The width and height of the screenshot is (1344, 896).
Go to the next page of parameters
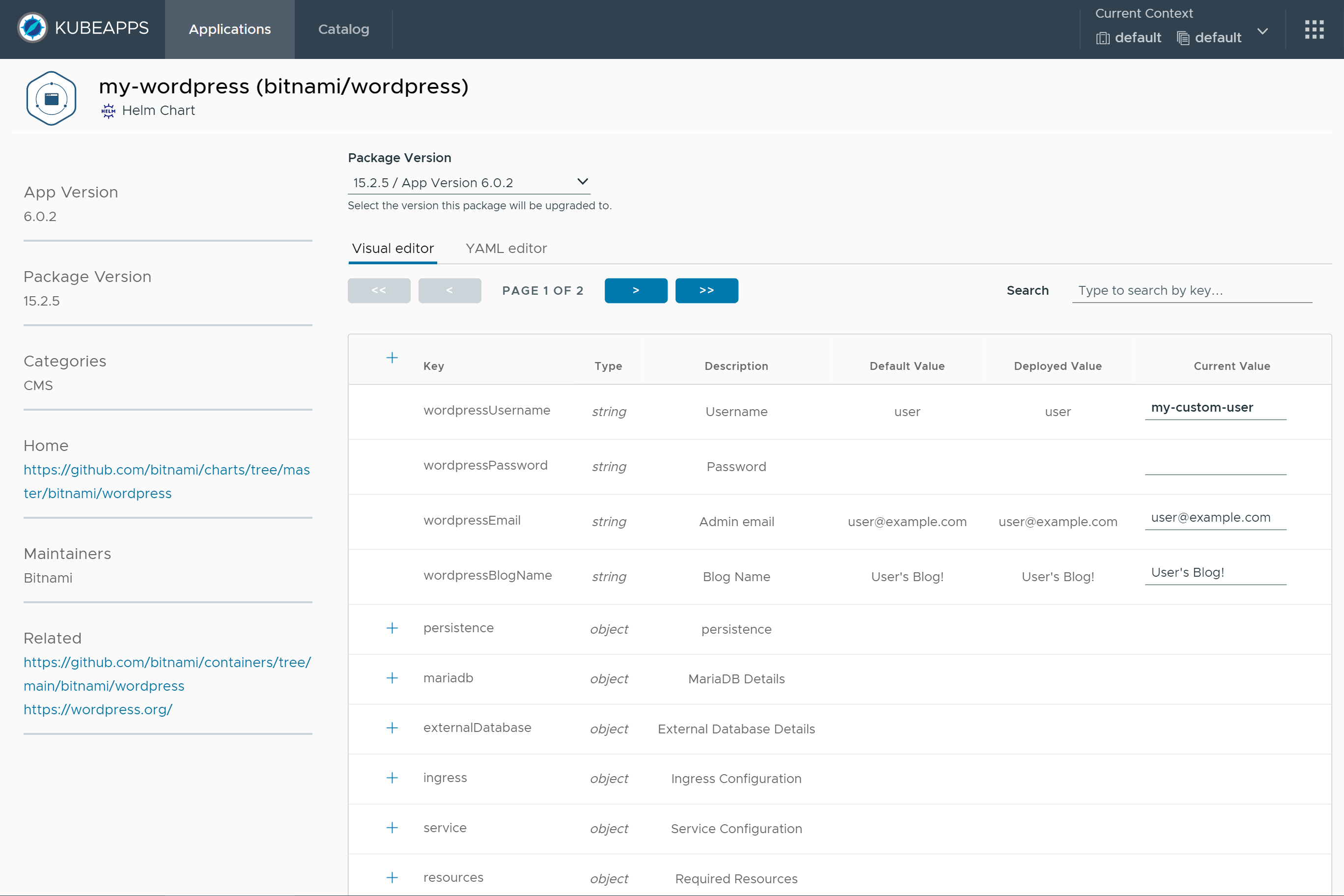tap(636, 290)
